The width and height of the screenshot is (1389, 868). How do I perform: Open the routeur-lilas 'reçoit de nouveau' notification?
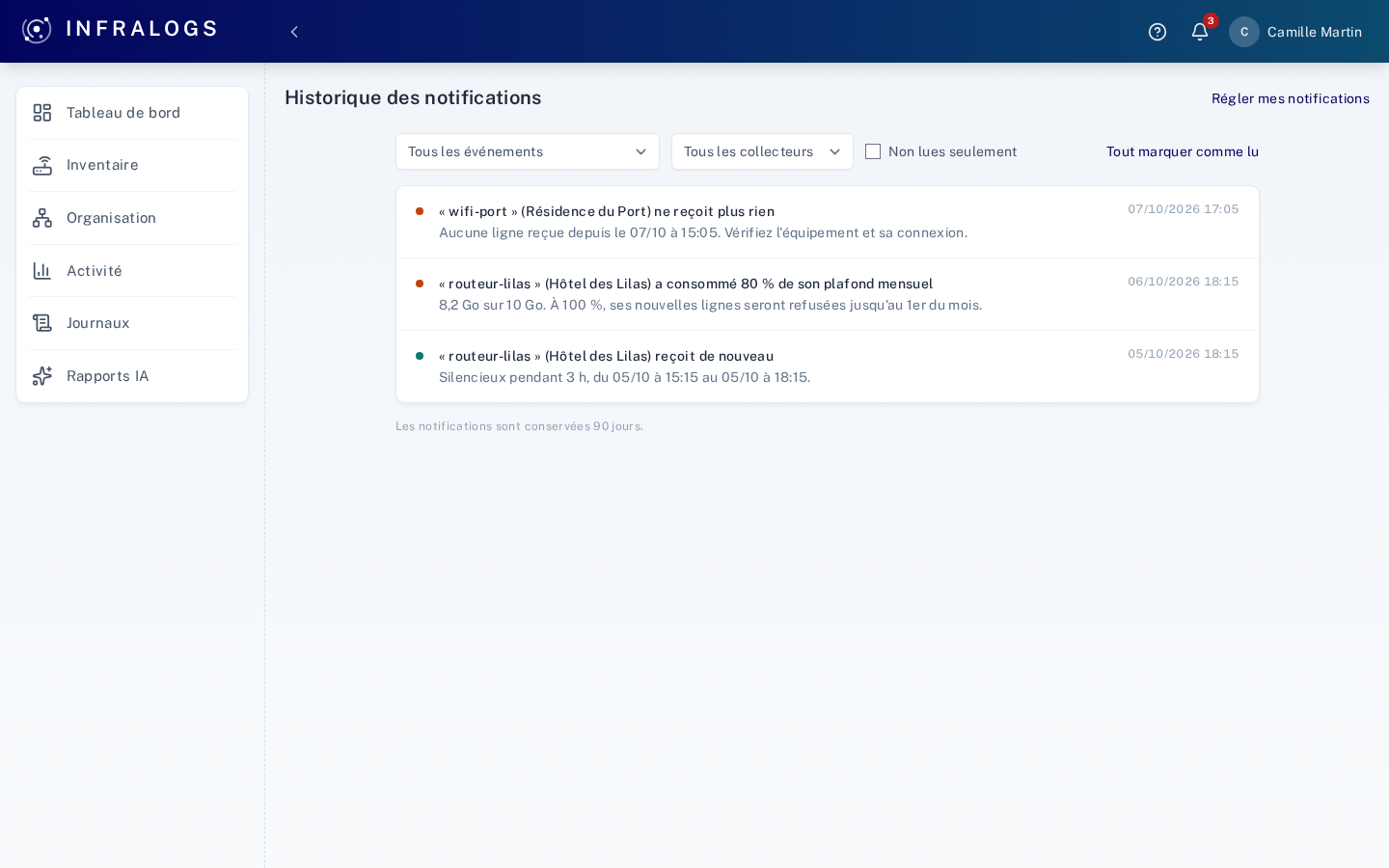click(x=828, y=366)
